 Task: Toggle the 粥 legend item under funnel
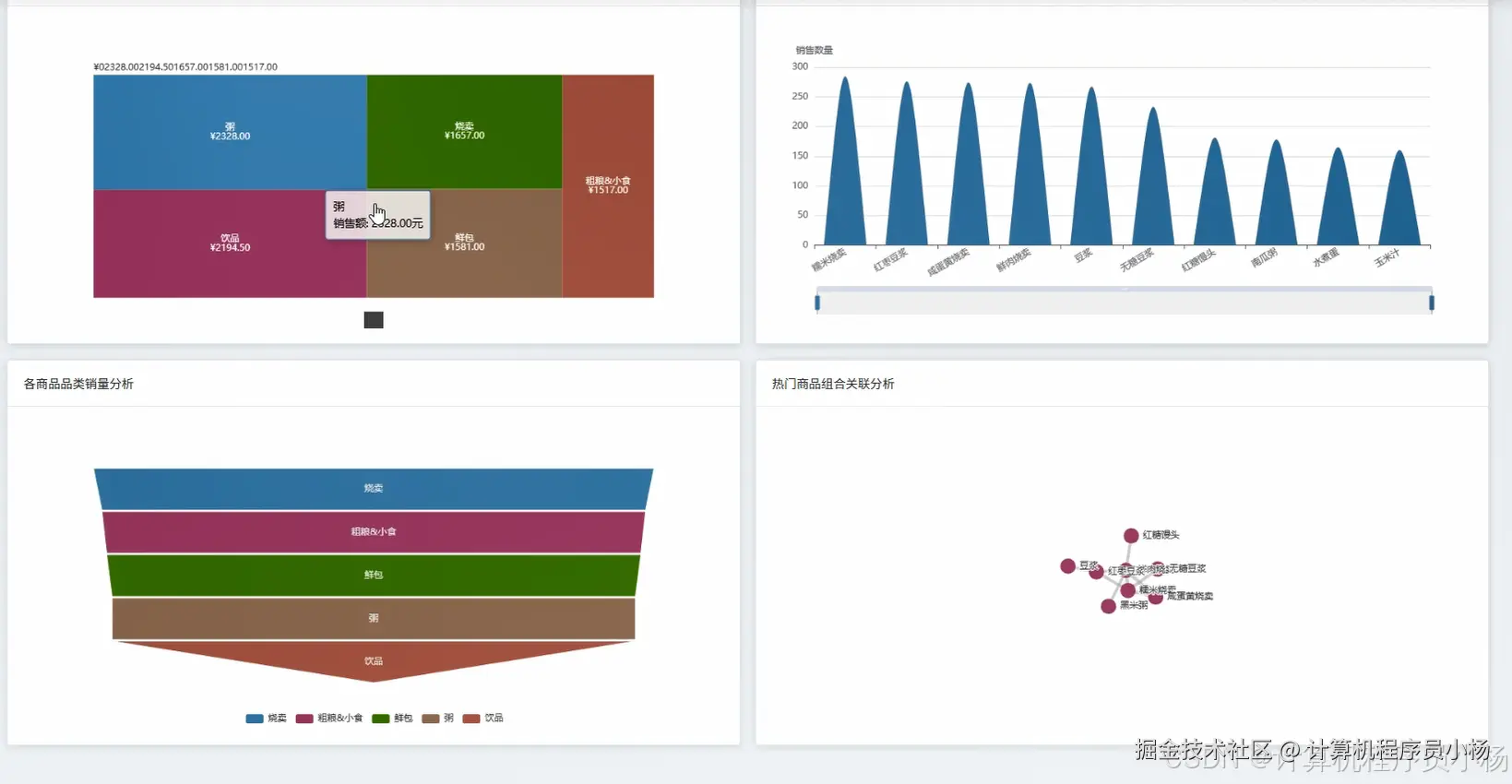click(x=437, y=718)
